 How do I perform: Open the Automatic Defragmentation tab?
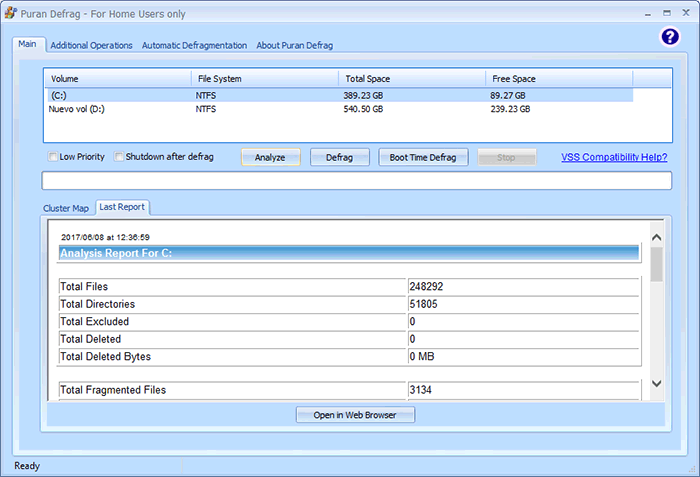[x=194, y=45]
